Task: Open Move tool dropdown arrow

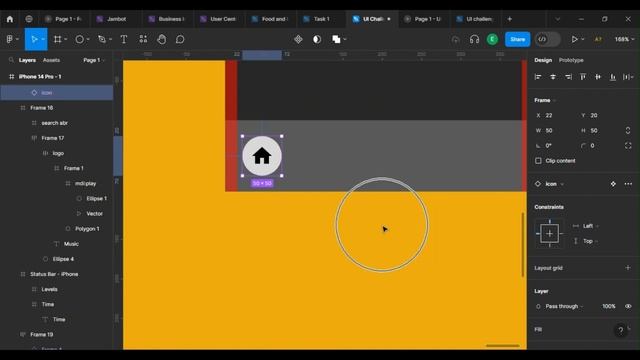Action: 43,39
